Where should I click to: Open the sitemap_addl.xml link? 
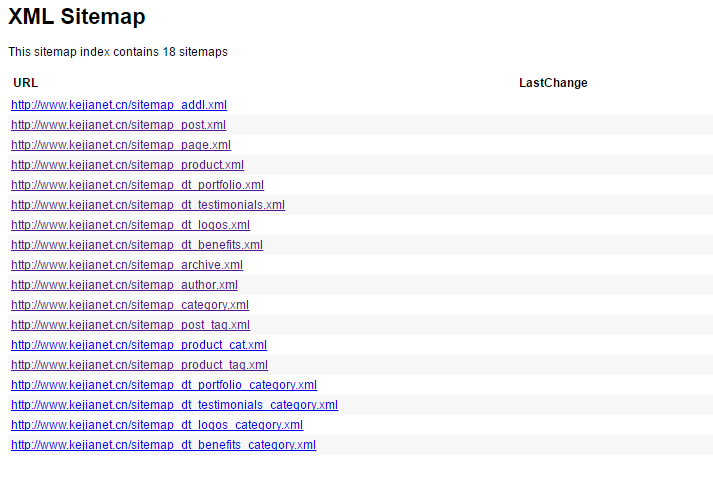coord(119,105)
